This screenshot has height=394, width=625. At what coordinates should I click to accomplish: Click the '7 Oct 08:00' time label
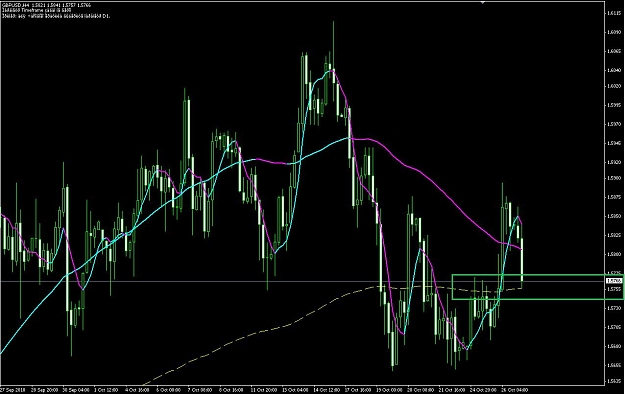(200, 390)
